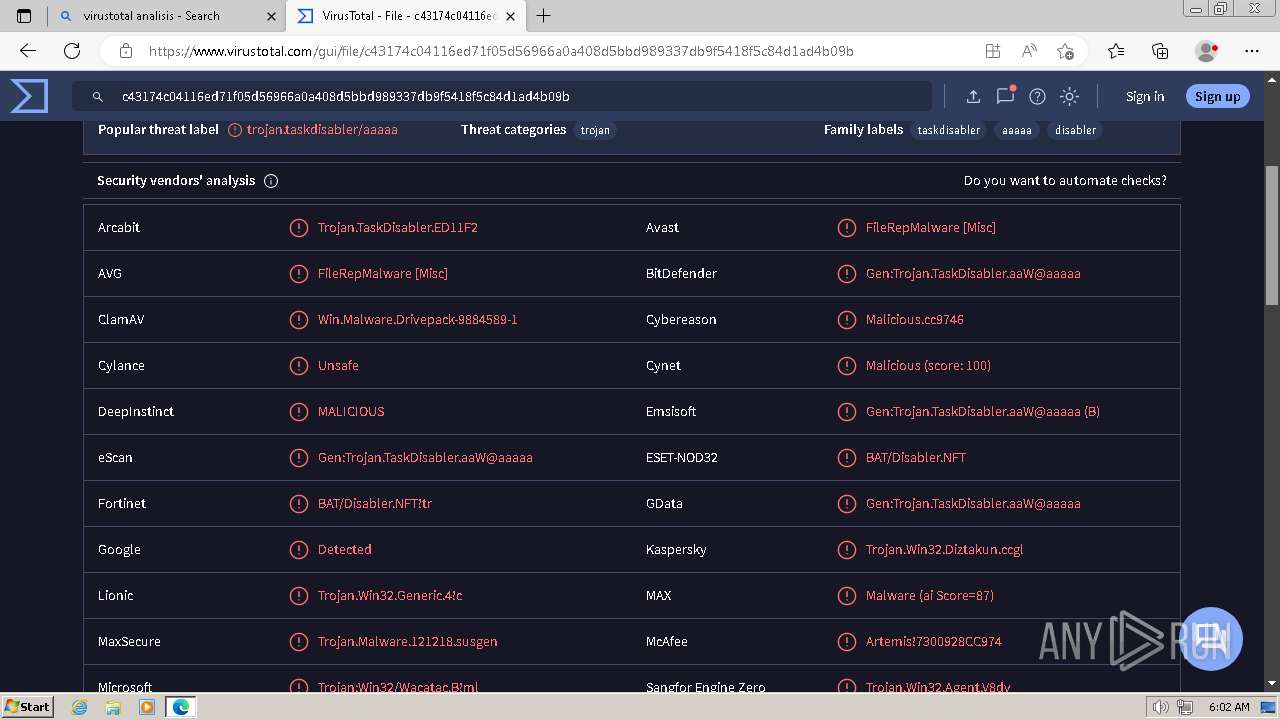Refresh the current page
The height and width of the screenshot is (720, 1280).
click(72, 51)
